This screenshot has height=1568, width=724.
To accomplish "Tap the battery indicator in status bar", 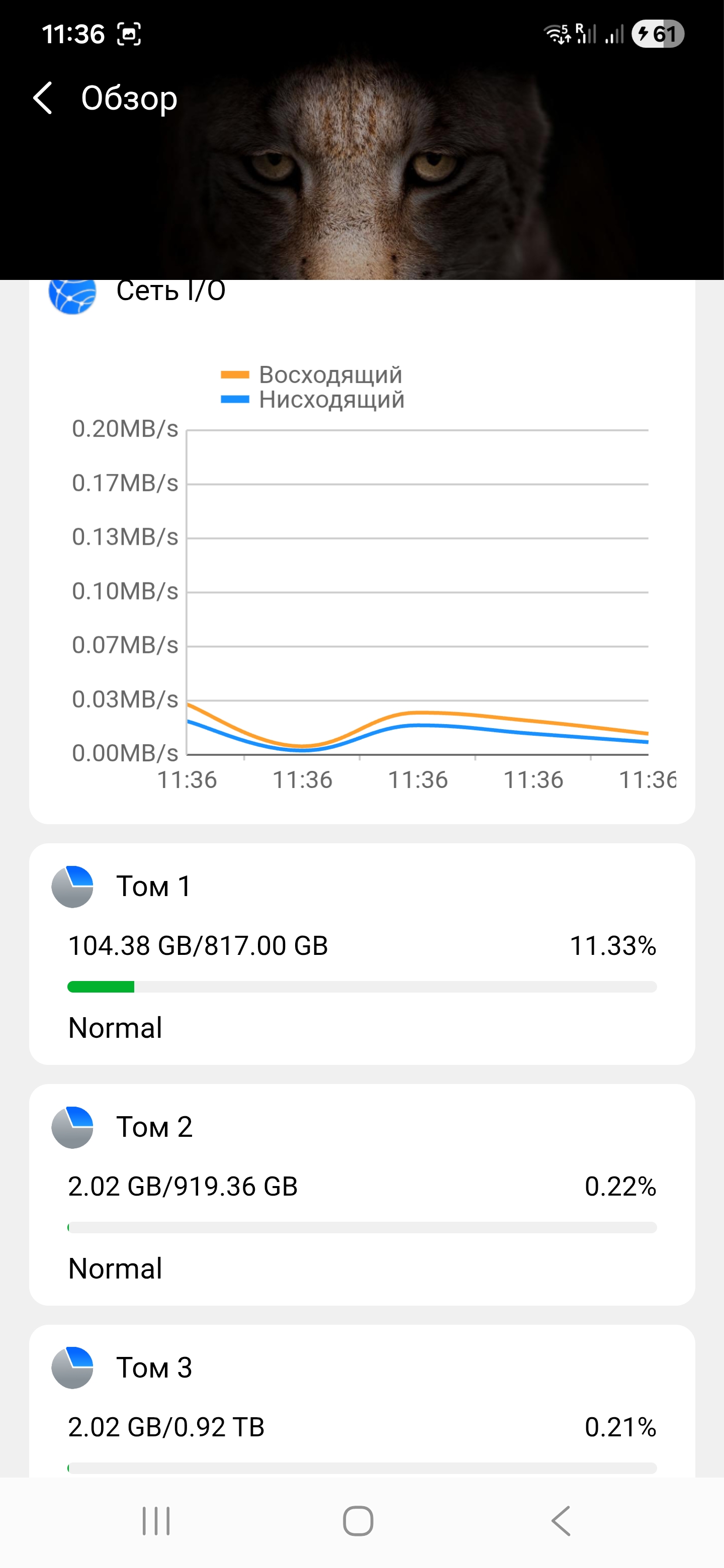I will (x=658, y=34).
